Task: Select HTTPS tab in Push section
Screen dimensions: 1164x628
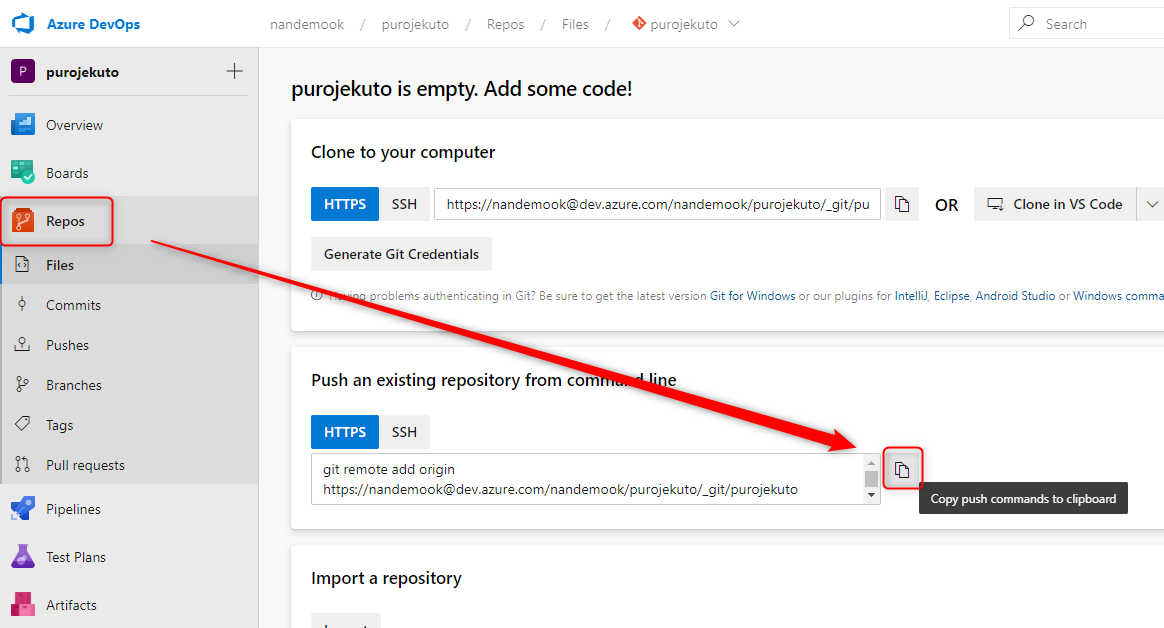Action: [x=344, y=432]
